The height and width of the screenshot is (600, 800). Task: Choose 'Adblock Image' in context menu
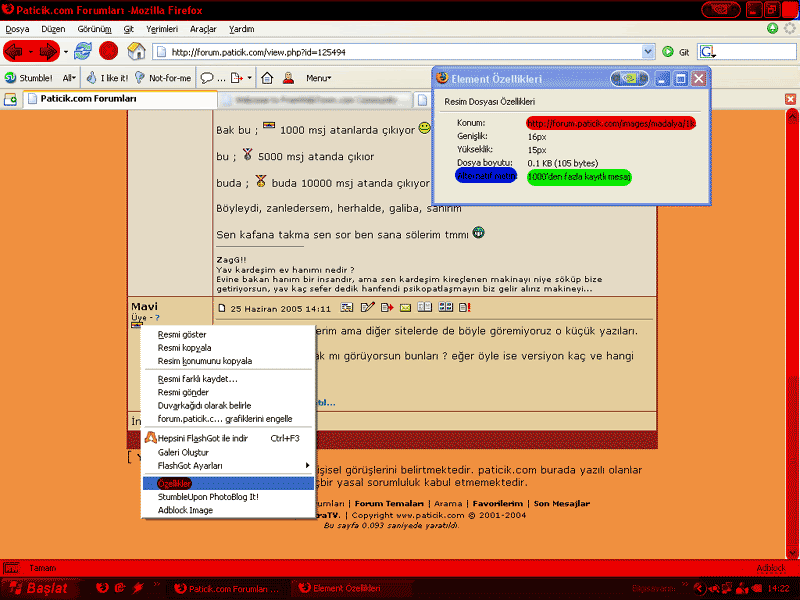185,510
